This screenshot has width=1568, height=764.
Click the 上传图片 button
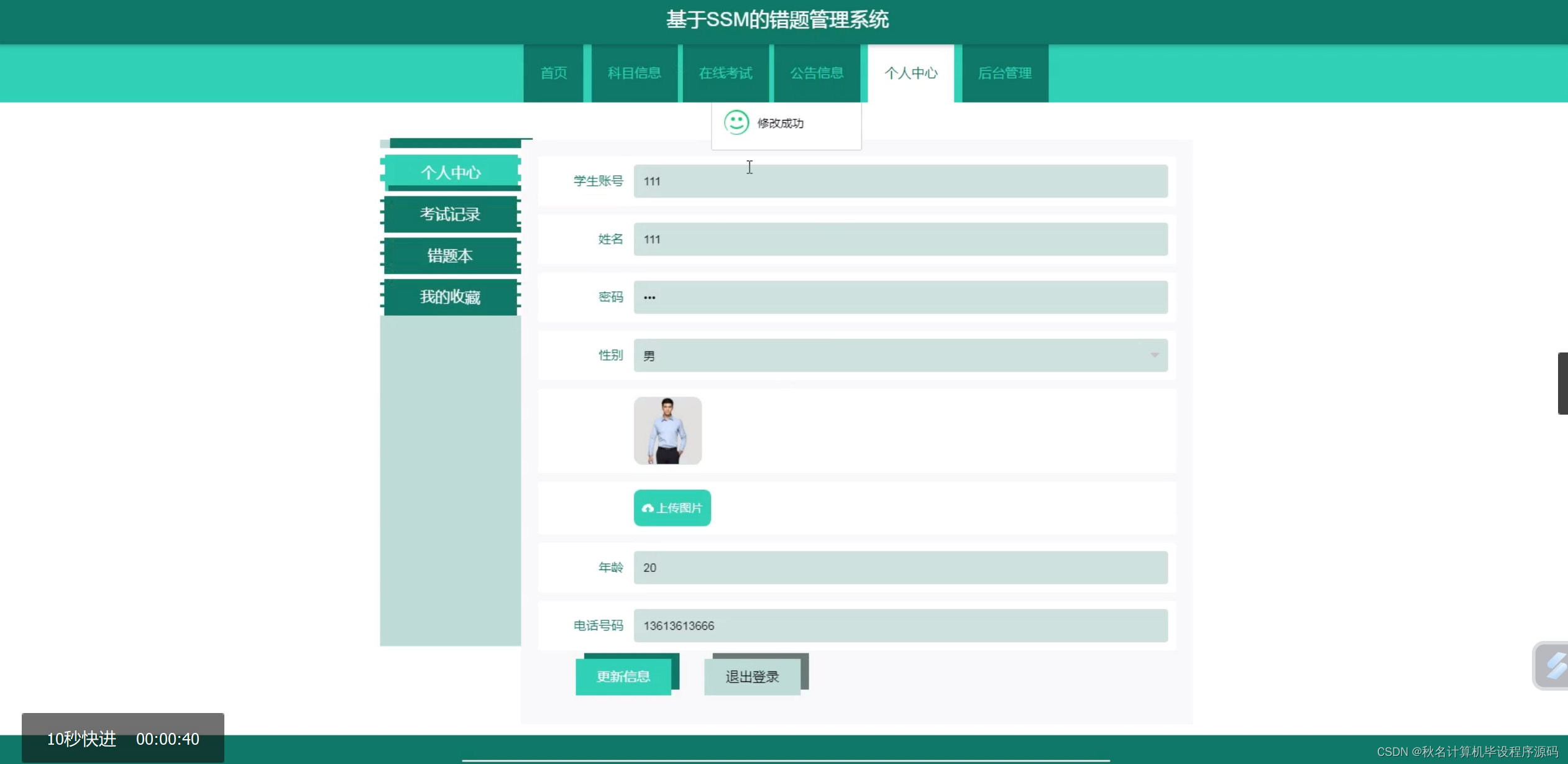[672, 508]
